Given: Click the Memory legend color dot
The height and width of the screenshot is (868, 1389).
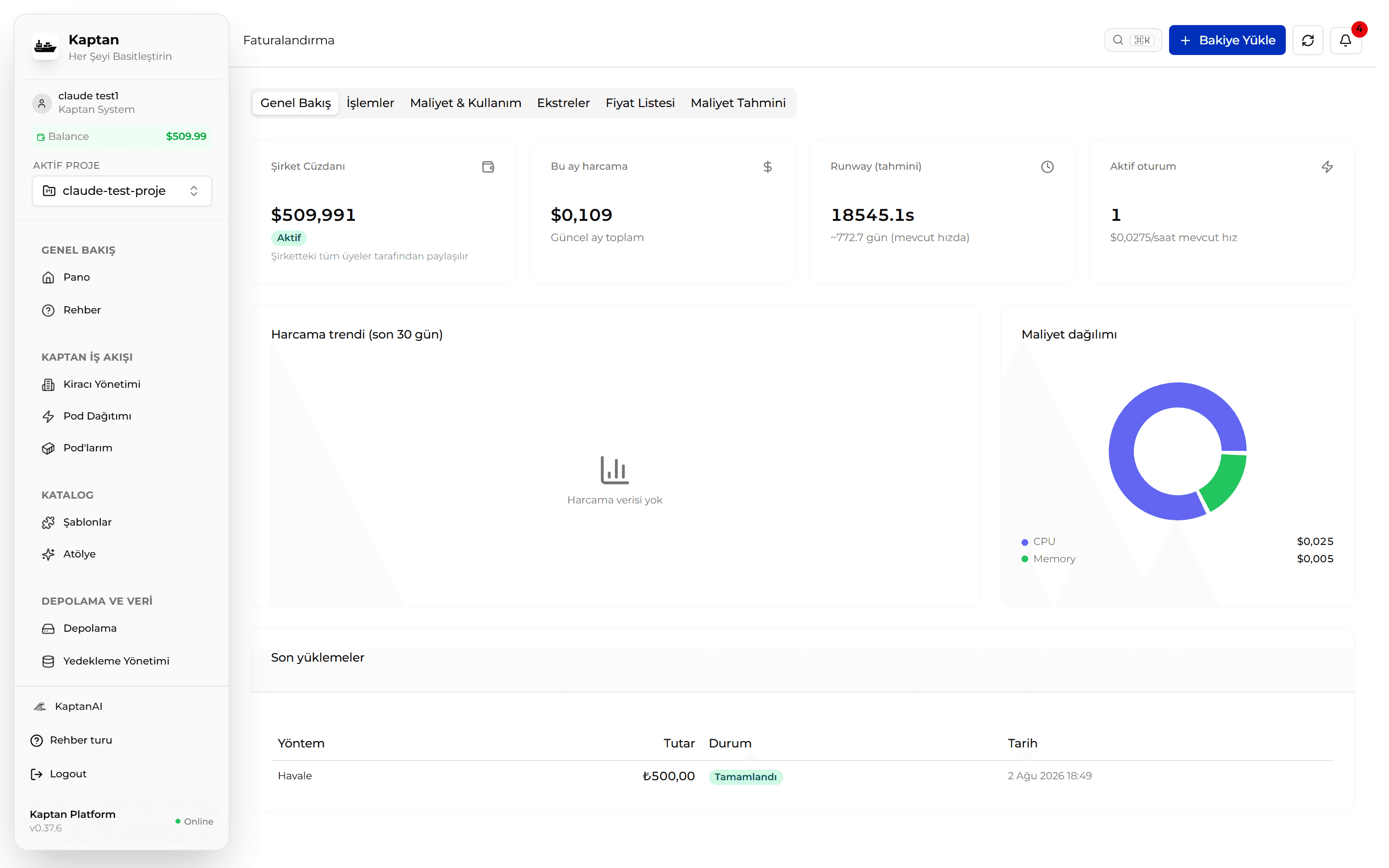Looking at the screenshot, I should 1024,559.
